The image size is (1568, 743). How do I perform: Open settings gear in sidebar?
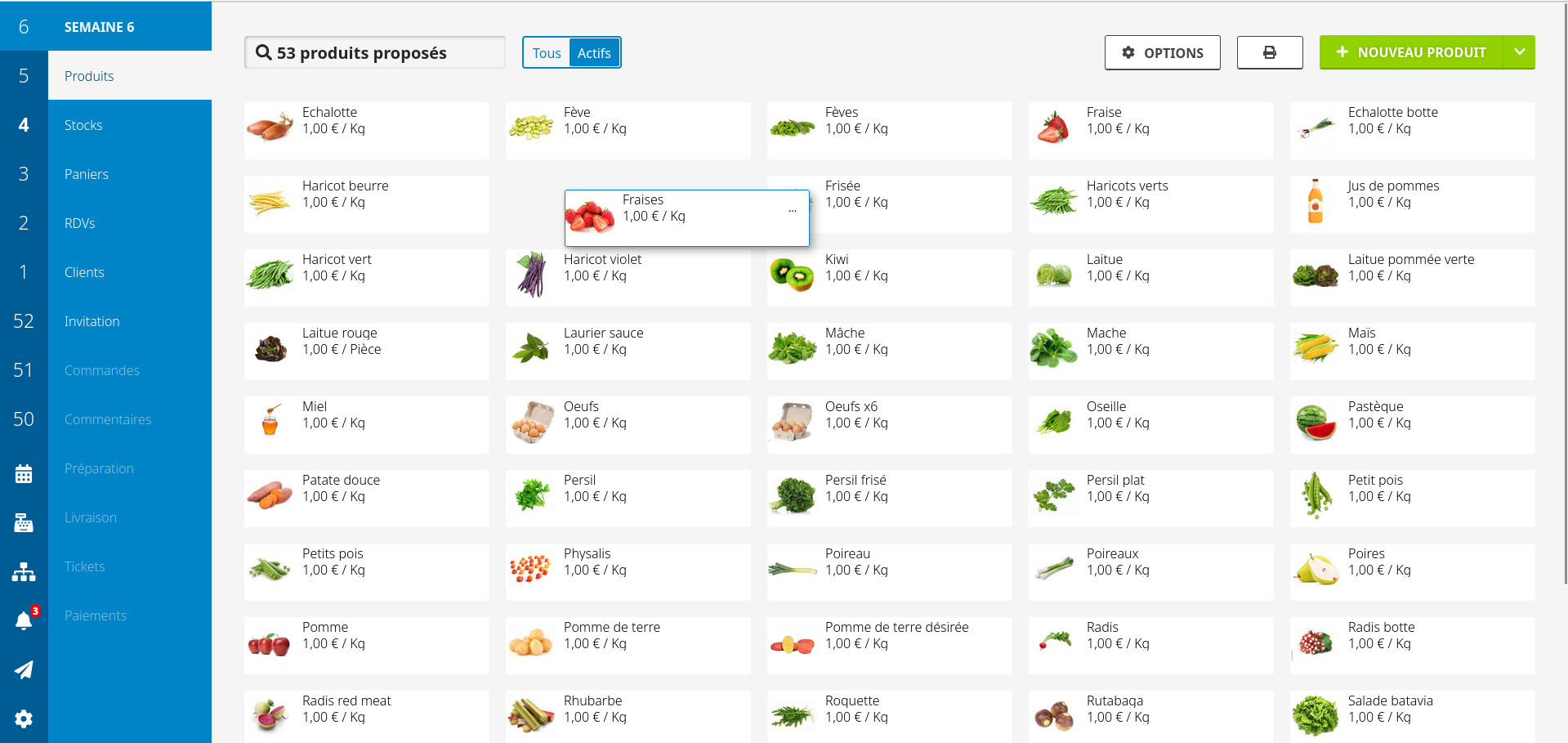[x=24, y=719]
